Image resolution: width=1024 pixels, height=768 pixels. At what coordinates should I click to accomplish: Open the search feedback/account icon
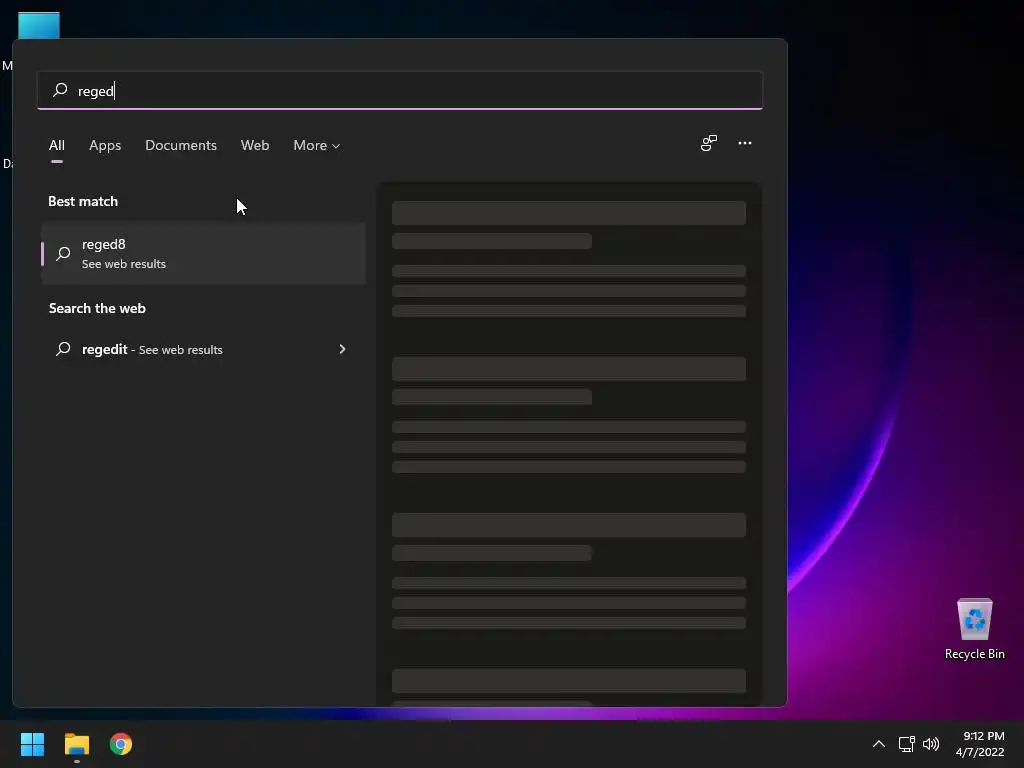coord(709,143)
